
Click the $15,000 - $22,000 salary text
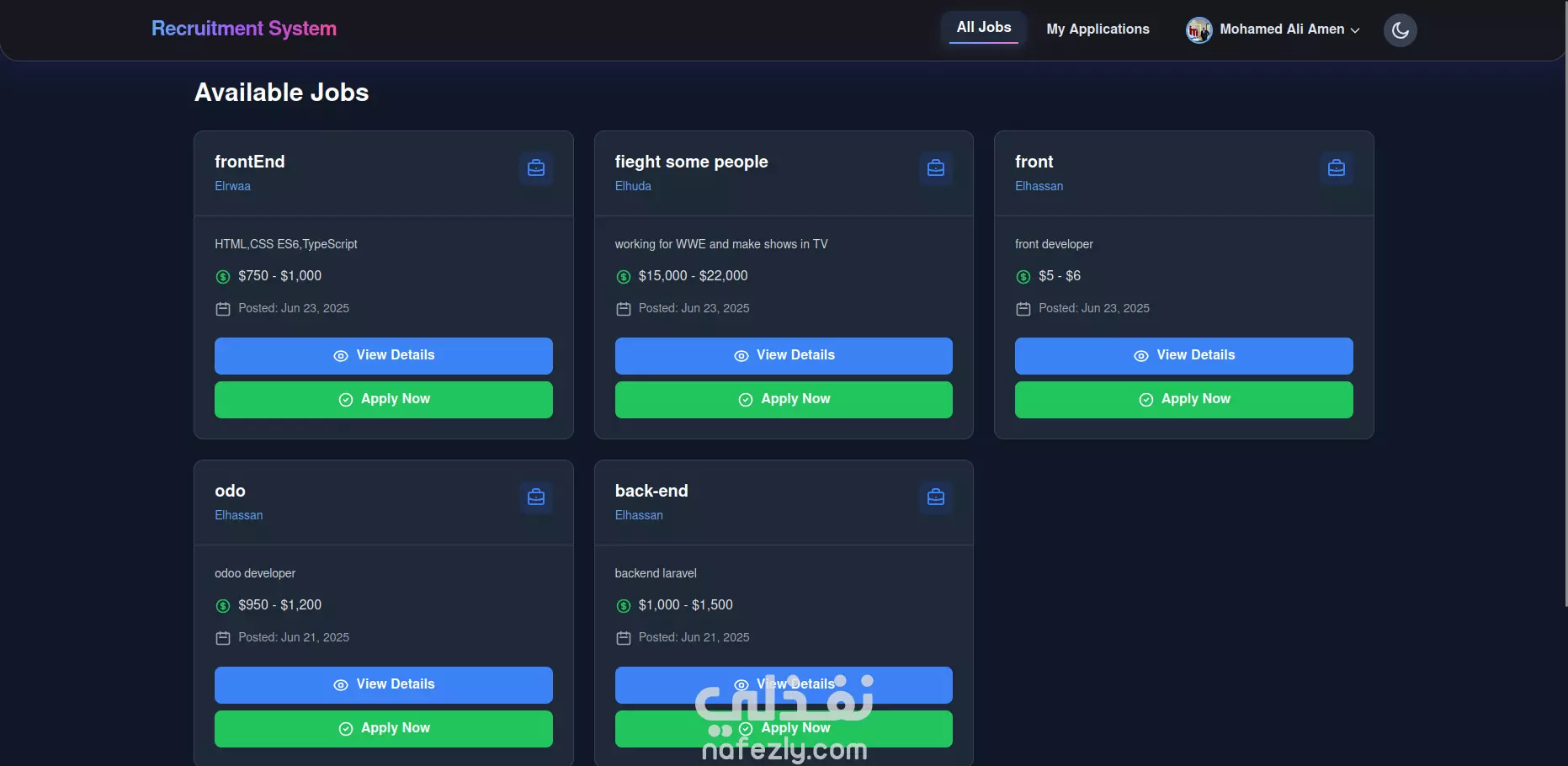(x=693, y=276)
